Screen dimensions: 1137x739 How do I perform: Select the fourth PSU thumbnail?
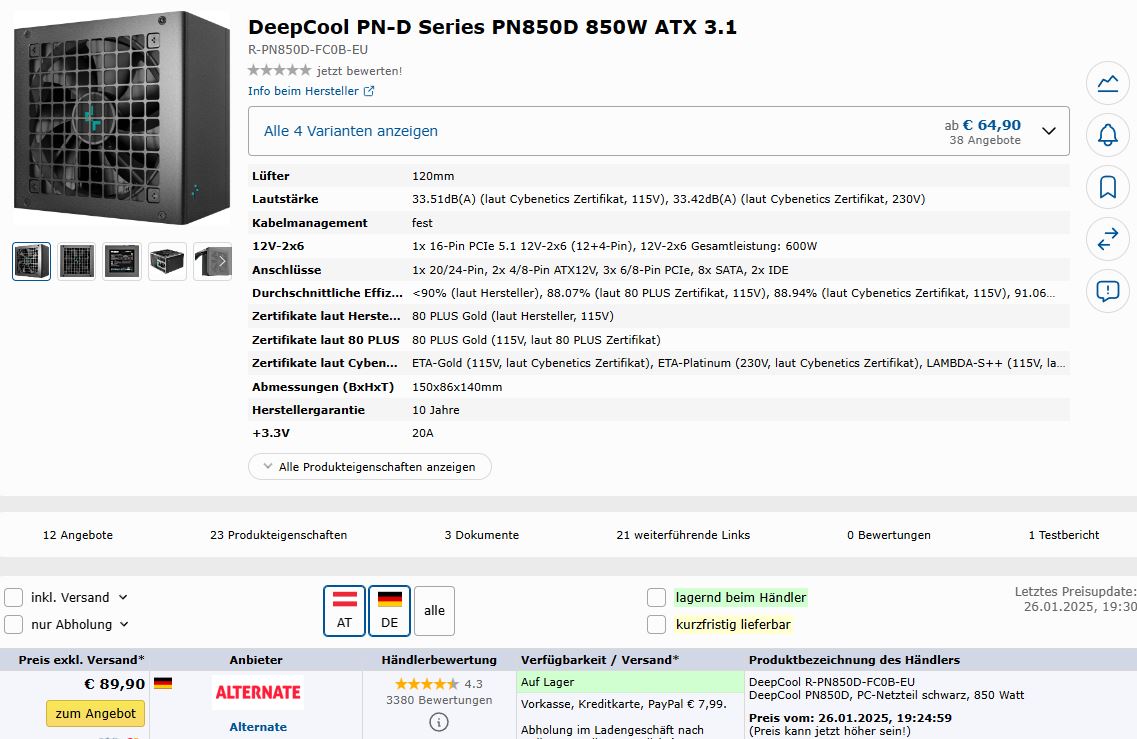(x=167, y=261)
